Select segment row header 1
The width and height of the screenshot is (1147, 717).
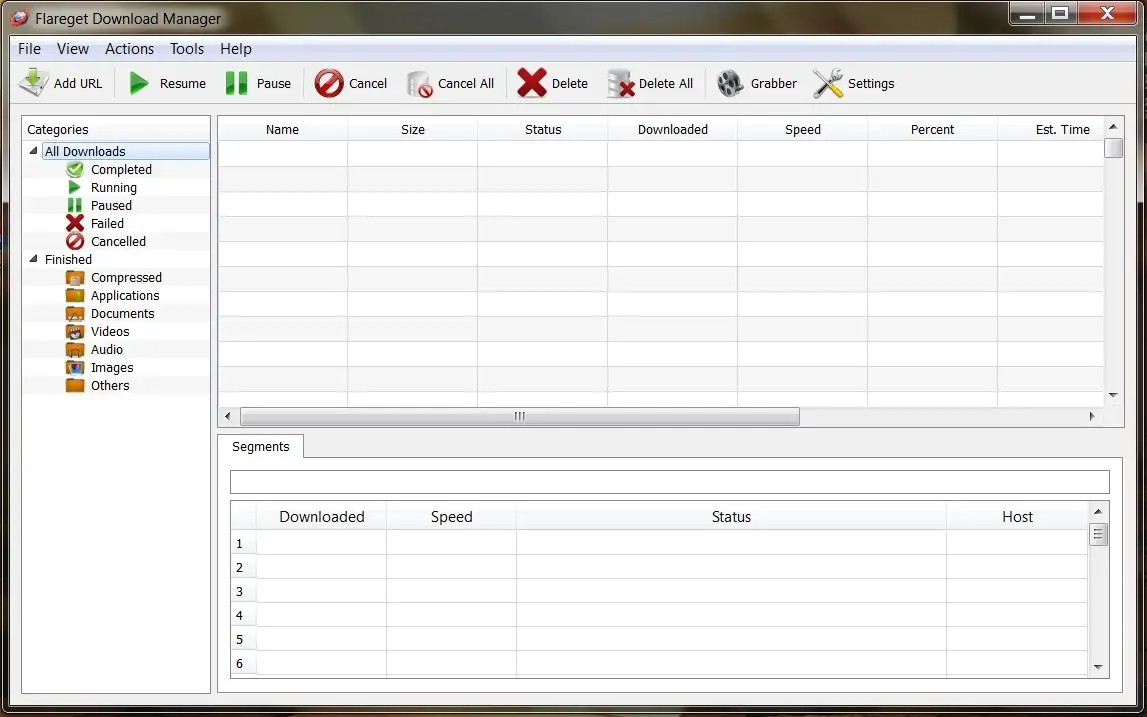pos(244,544)
